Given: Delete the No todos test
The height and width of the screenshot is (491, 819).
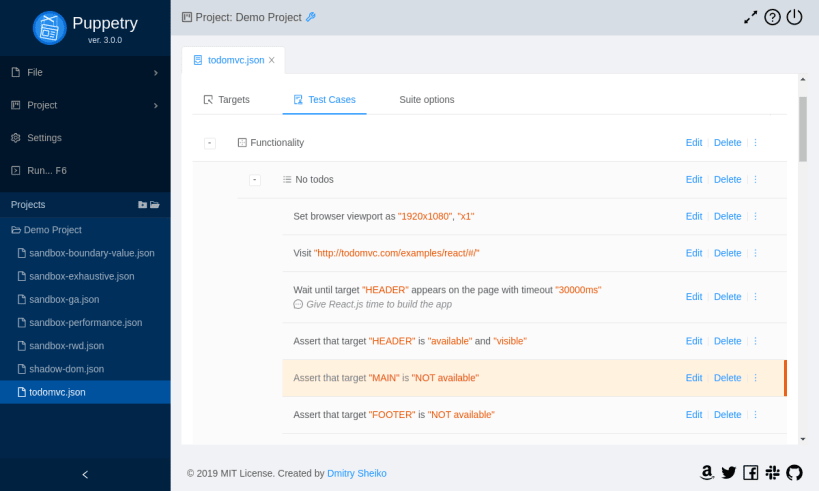Looking at the screenshot, I should (x=727, y=180).
